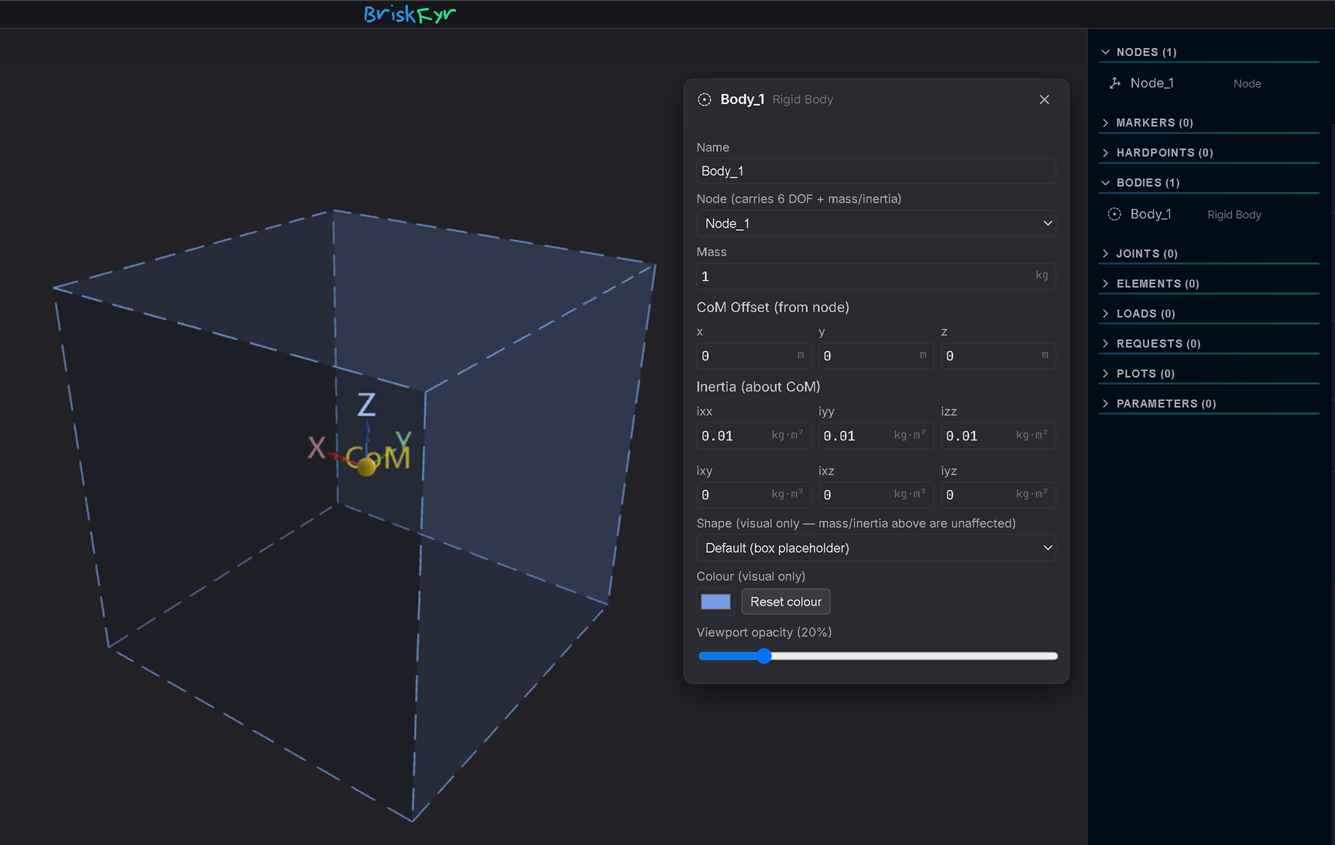The image size is (1335, 845).
Task: Click in the Mass input field
Action: tap(876, 276)
